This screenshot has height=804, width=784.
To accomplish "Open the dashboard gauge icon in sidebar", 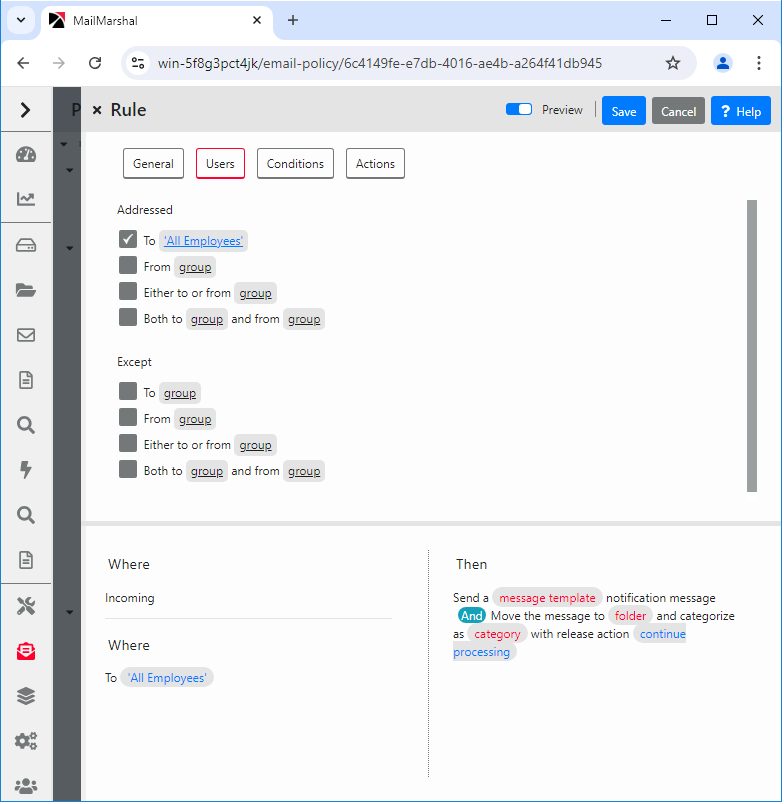I will (x=26, y=154).
